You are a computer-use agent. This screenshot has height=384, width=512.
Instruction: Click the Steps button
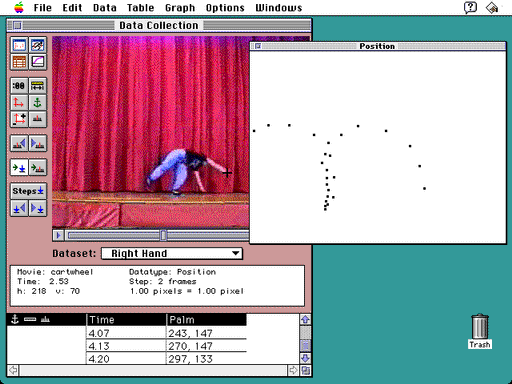[x=28, y=191]
